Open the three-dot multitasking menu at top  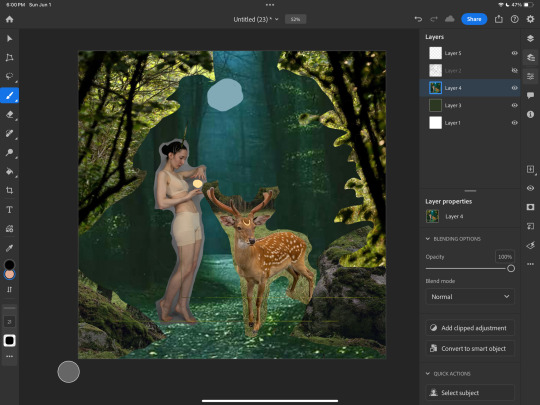[x=270, y=5]
